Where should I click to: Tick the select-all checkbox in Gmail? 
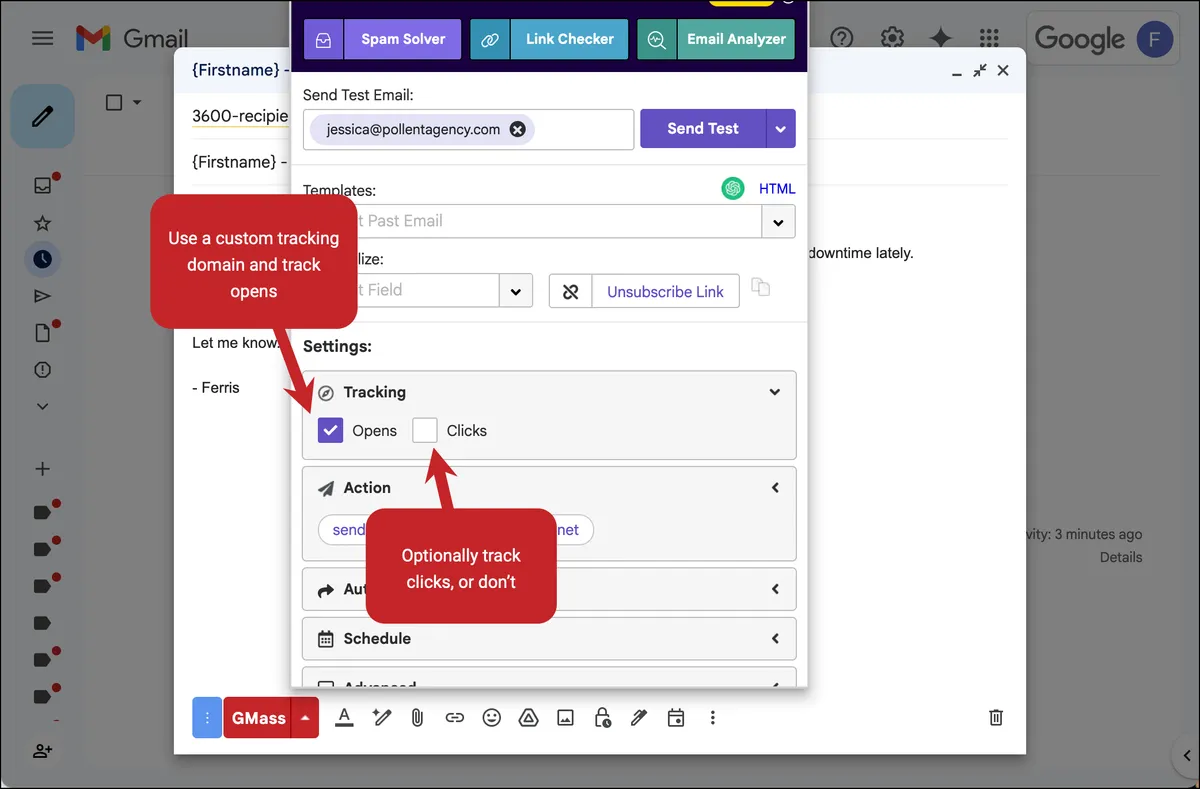(x=114, y=102)
